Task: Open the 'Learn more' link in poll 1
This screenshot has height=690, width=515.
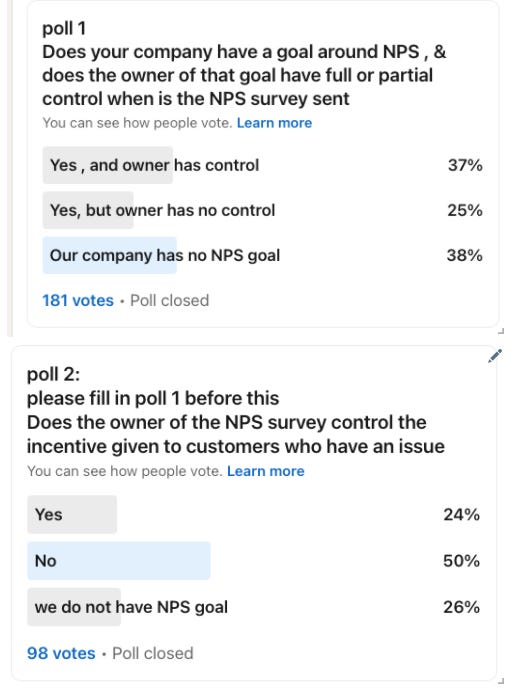Action: (274, 123)
